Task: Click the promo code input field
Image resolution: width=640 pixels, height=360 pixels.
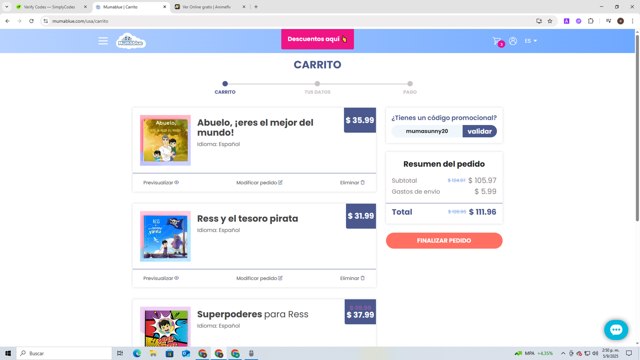Action: (x=427, y=131)
